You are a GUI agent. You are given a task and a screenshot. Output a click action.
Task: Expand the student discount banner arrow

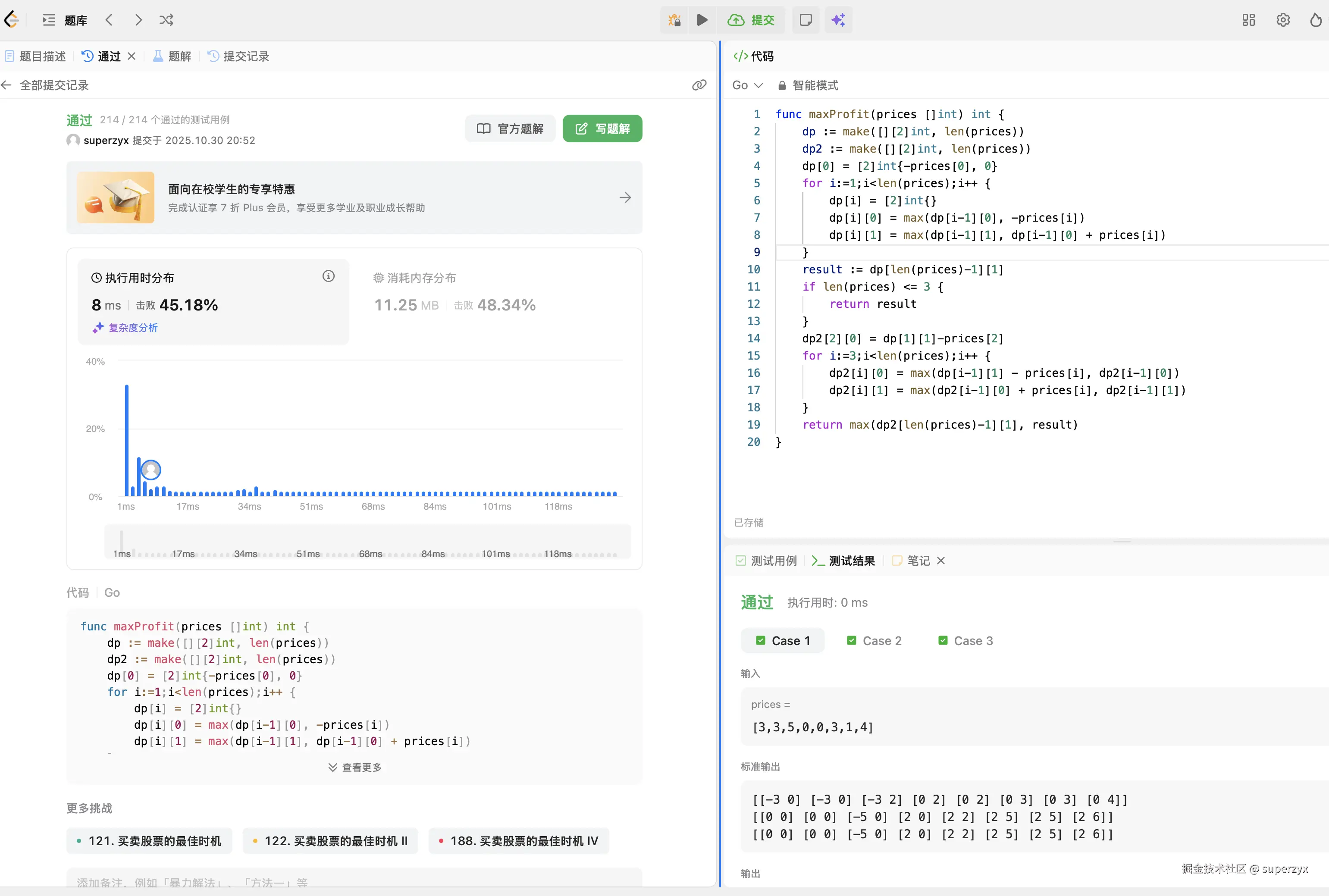point(625,198)
